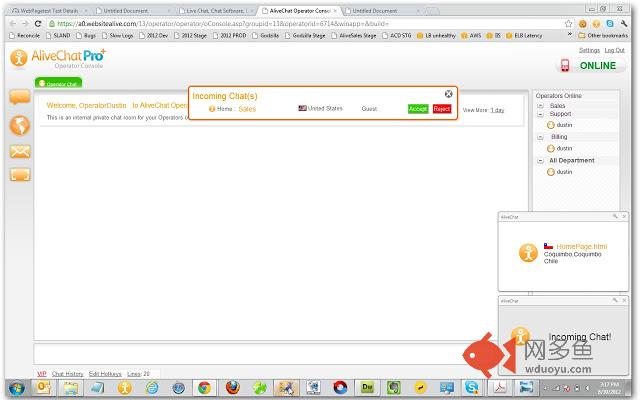Close the Incoming Chat(s) popup
Viewport: 640px width, 400px height.
[448, 94]
